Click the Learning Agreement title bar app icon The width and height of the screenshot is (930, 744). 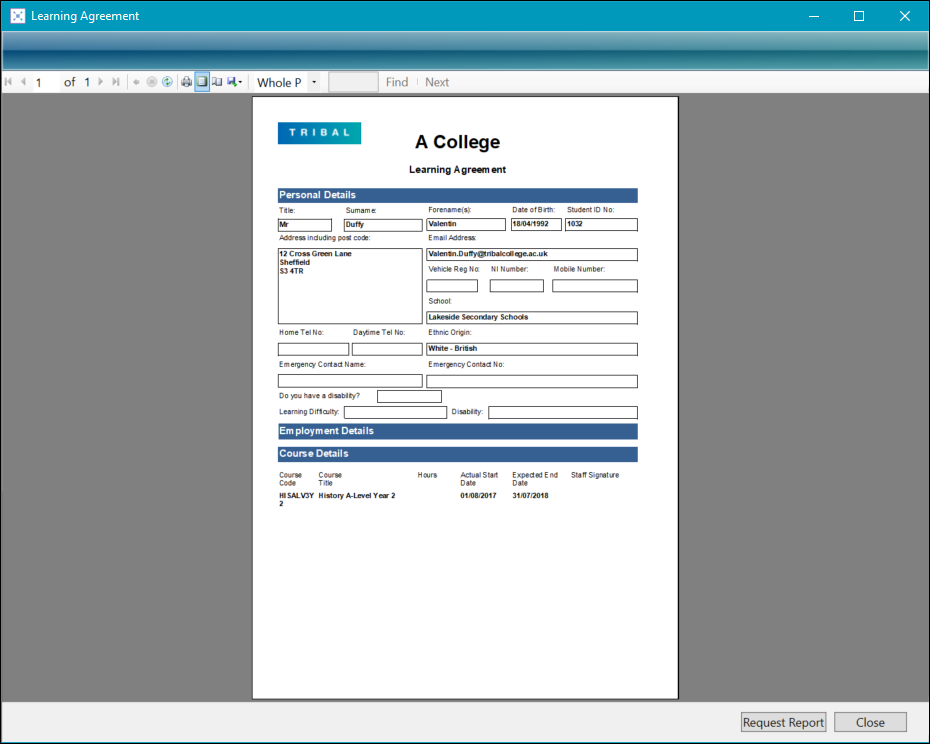17,16
